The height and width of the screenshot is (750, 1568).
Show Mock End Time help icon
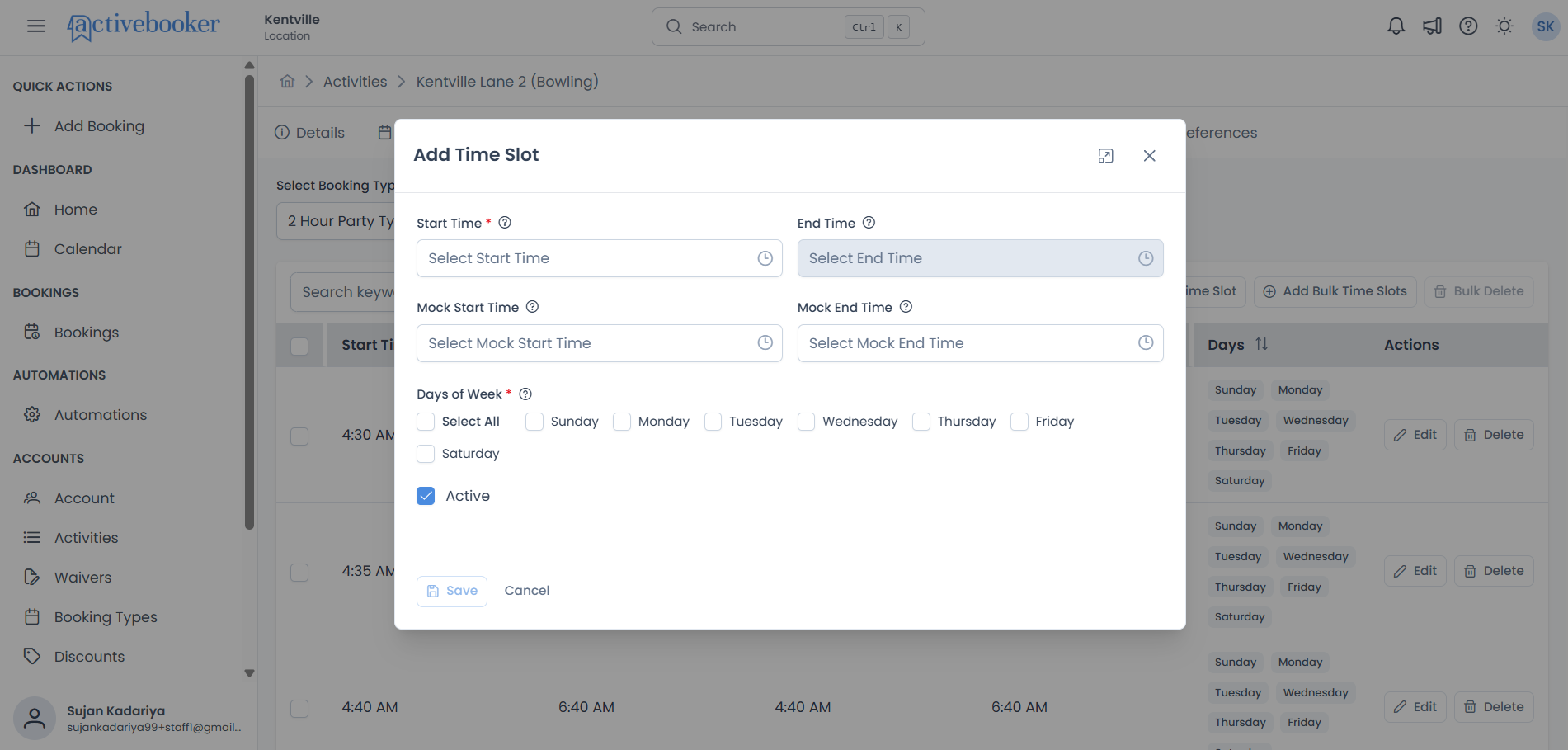pos(906,307)
